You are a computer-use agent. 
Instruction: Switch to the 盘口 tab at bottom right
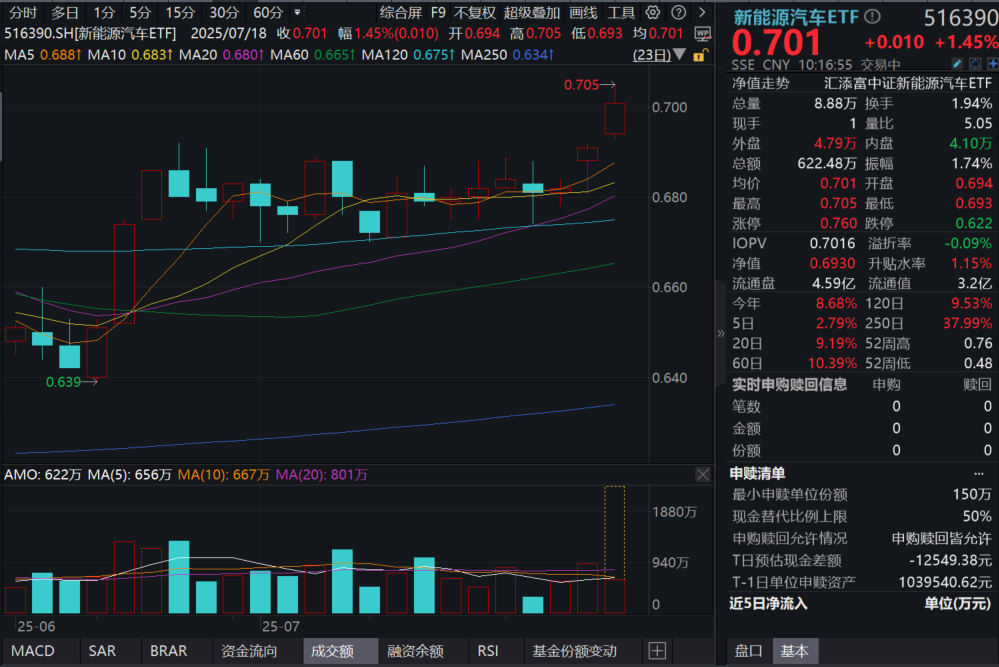coord(748,651)
